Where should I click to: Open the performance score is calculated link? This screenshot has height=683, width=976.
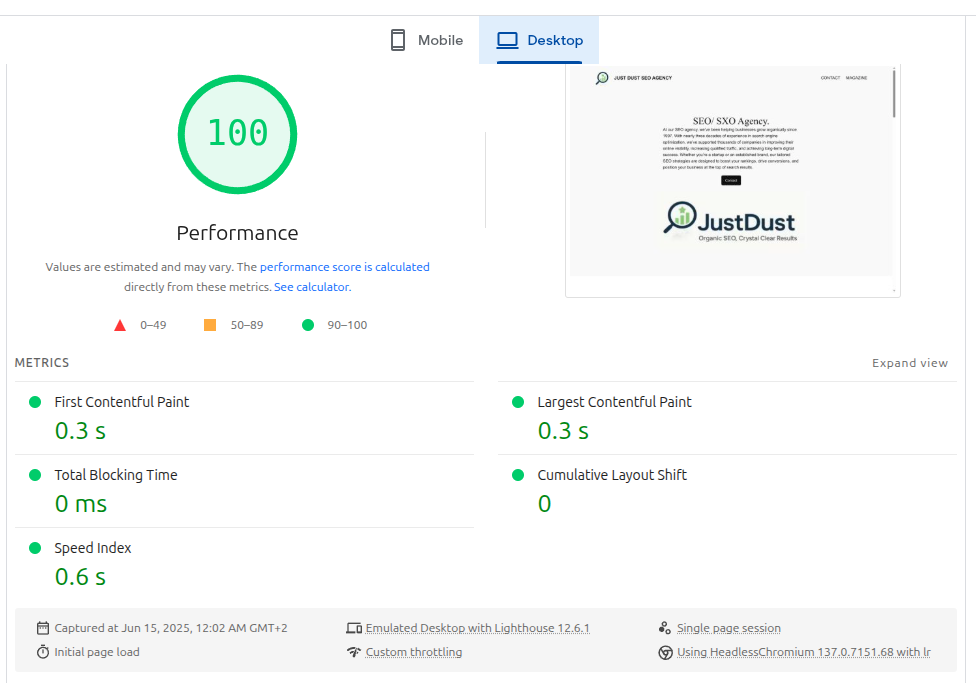click(345, 267)
